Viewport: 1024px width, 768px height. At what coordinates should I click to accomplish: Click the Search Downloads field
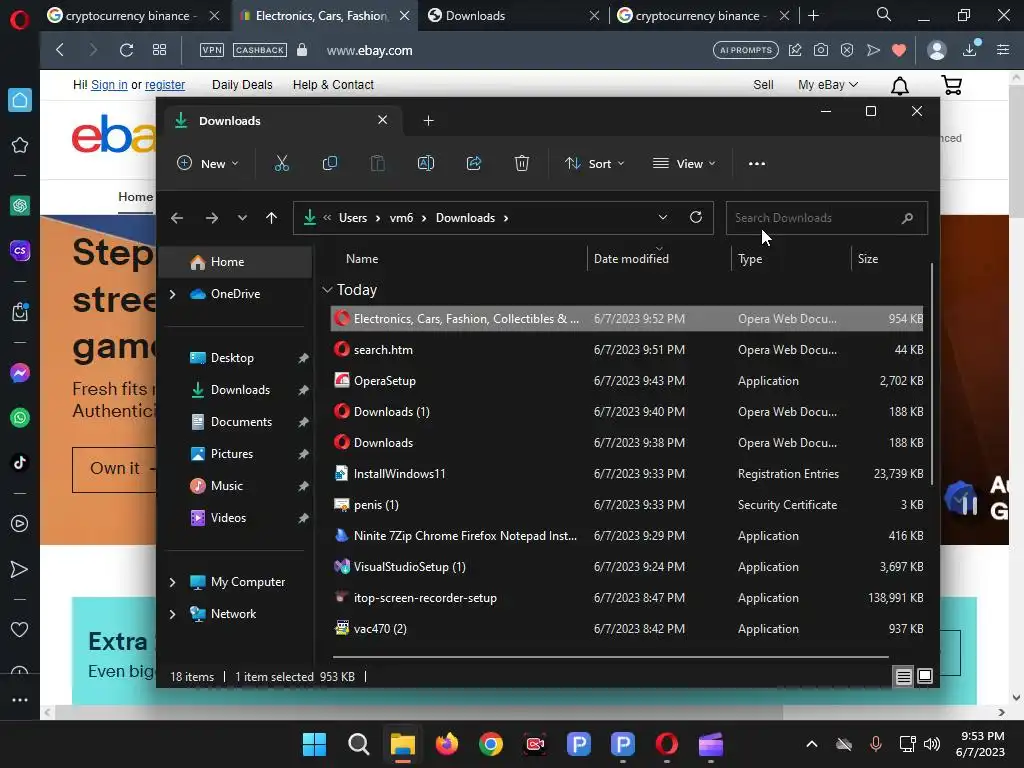(x=826, y=217)
